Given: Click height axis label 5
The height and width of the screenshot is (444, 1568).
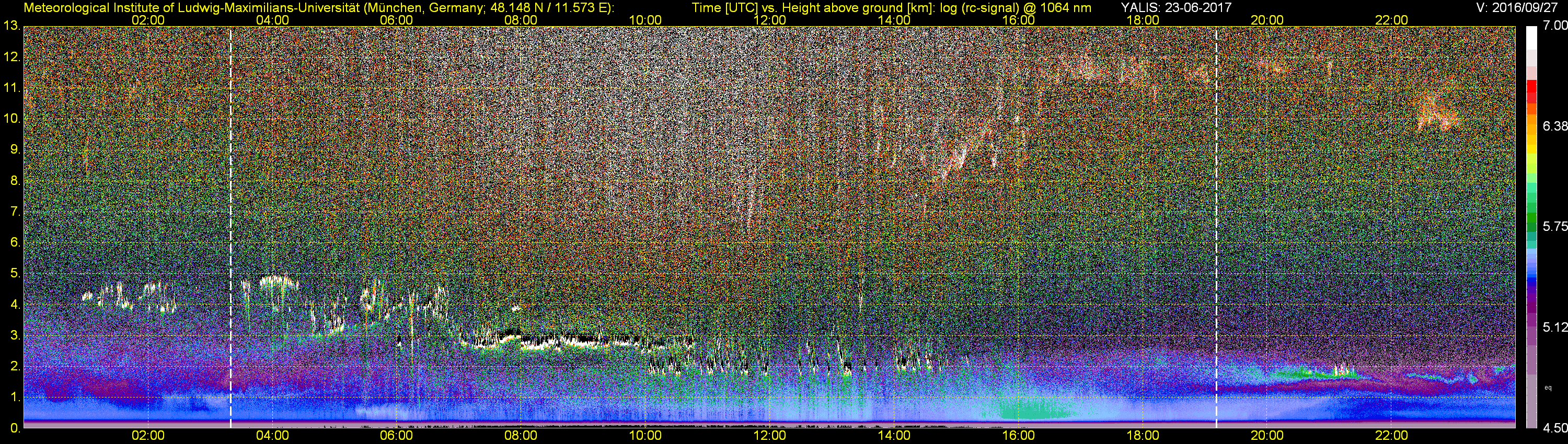Looking at the screenshot, I should tap(15, 274).
